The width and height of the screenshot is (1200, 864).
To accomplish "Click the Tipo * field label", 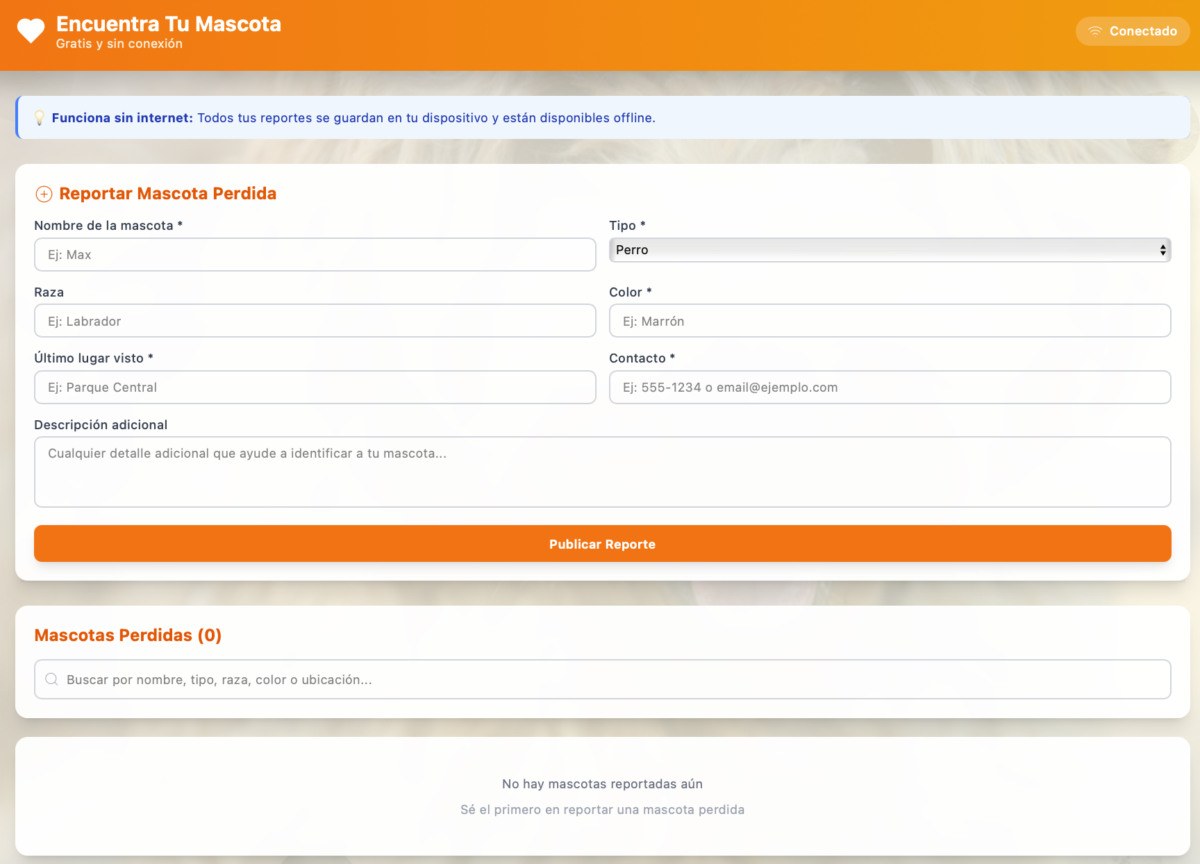I will pyautogui.click(x=627, y=226).
